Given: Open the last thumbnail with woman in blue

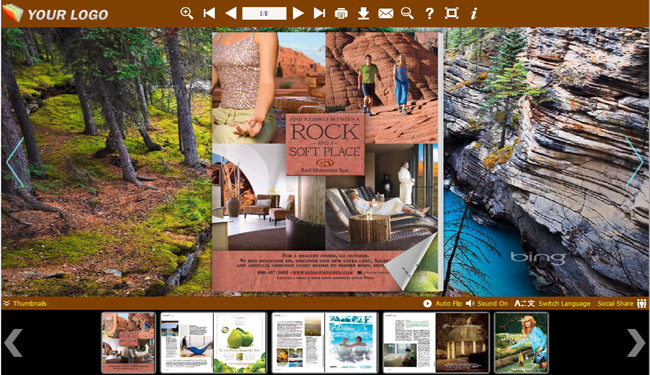Looking at the screenshot, I should (521, 343).
